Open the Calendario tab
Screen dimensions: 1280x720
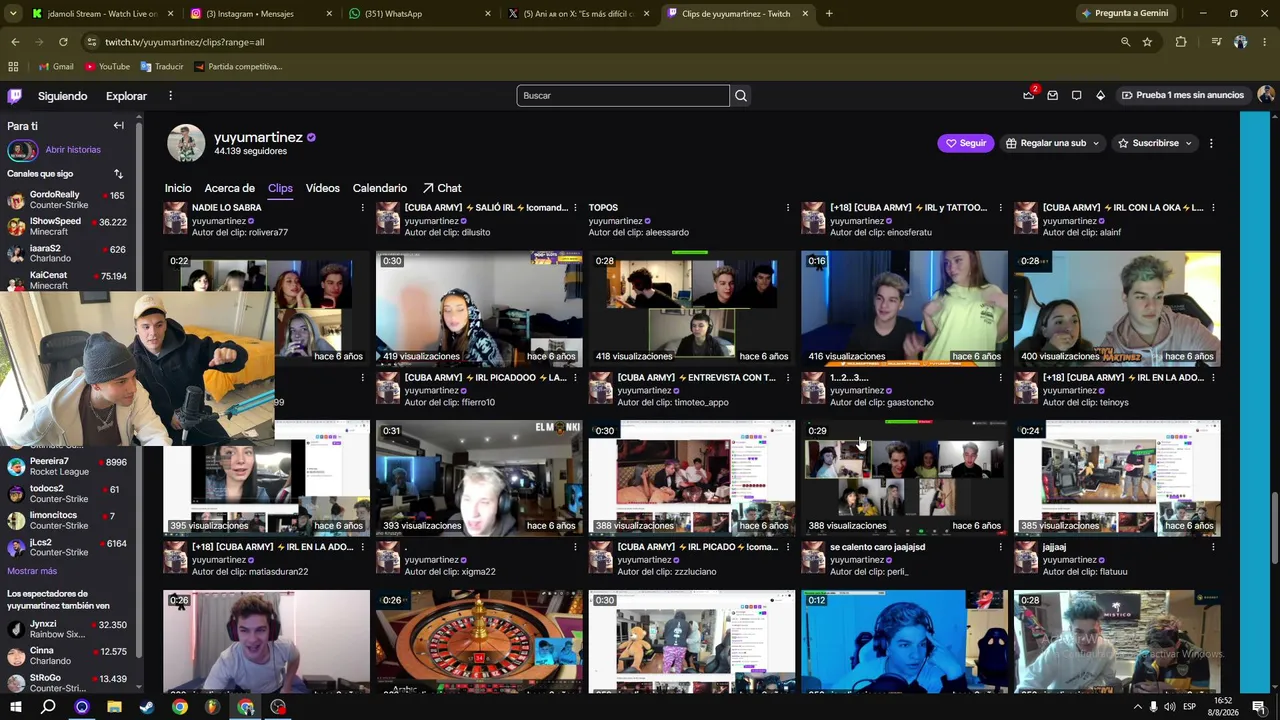[x=380, y=188]
